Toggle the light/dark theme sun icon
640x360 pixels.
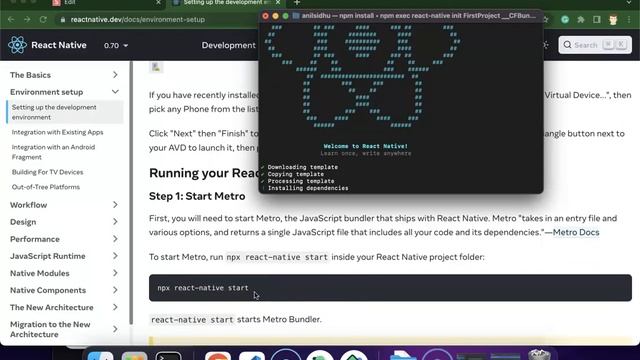(x=545, y=45)
